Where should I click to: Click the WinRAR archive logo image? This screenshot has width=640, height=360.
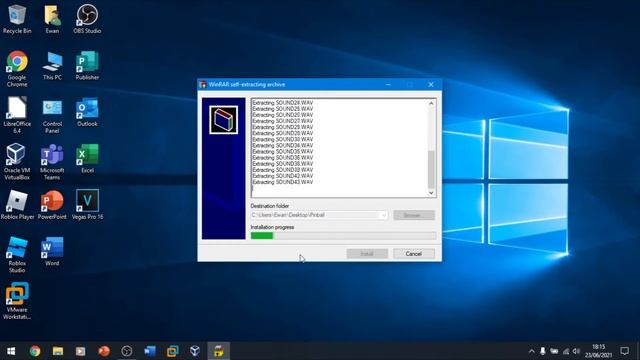point(223,120)
